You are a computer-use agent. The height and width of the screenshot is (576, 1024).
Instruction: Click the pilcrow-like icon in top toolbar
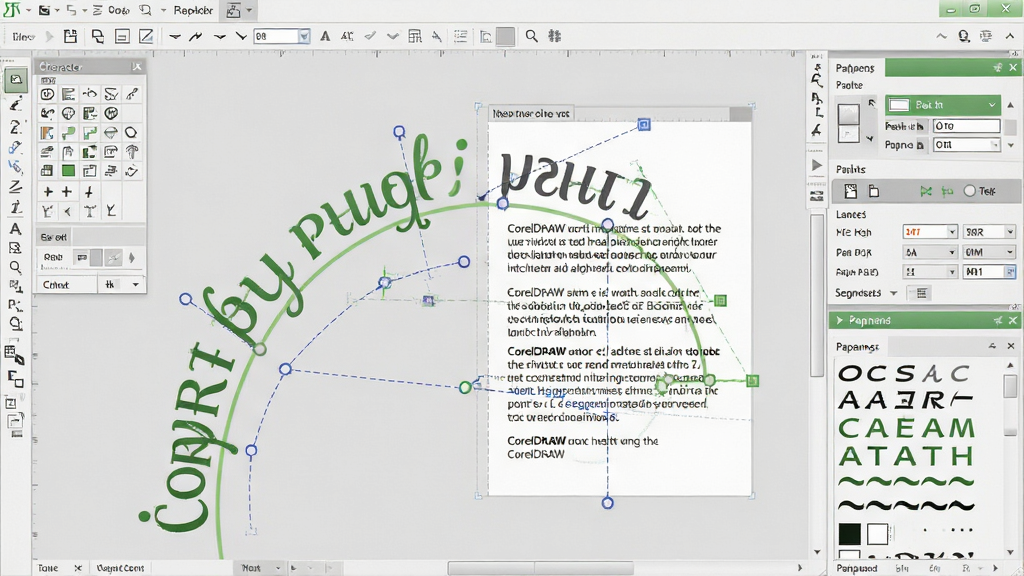click(554, 36)
